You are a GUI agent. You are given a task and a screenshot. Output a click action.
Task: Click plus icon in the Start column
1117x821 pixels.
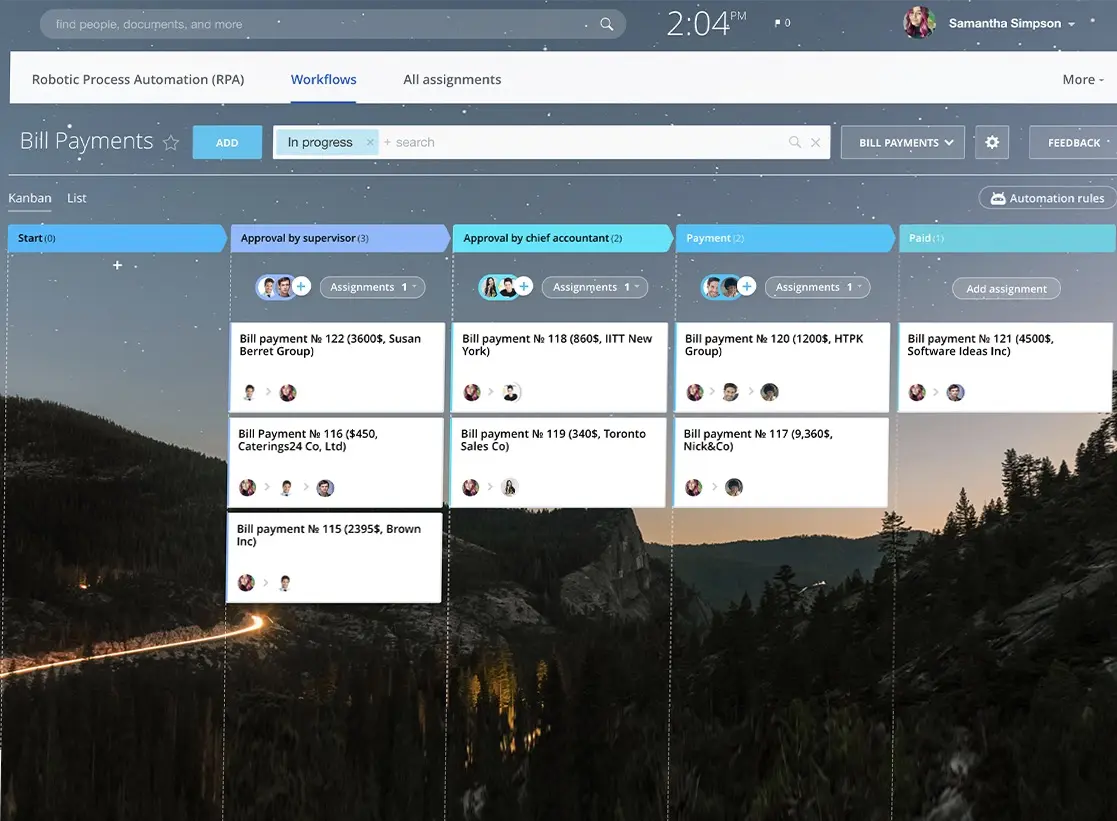[117, 265]
